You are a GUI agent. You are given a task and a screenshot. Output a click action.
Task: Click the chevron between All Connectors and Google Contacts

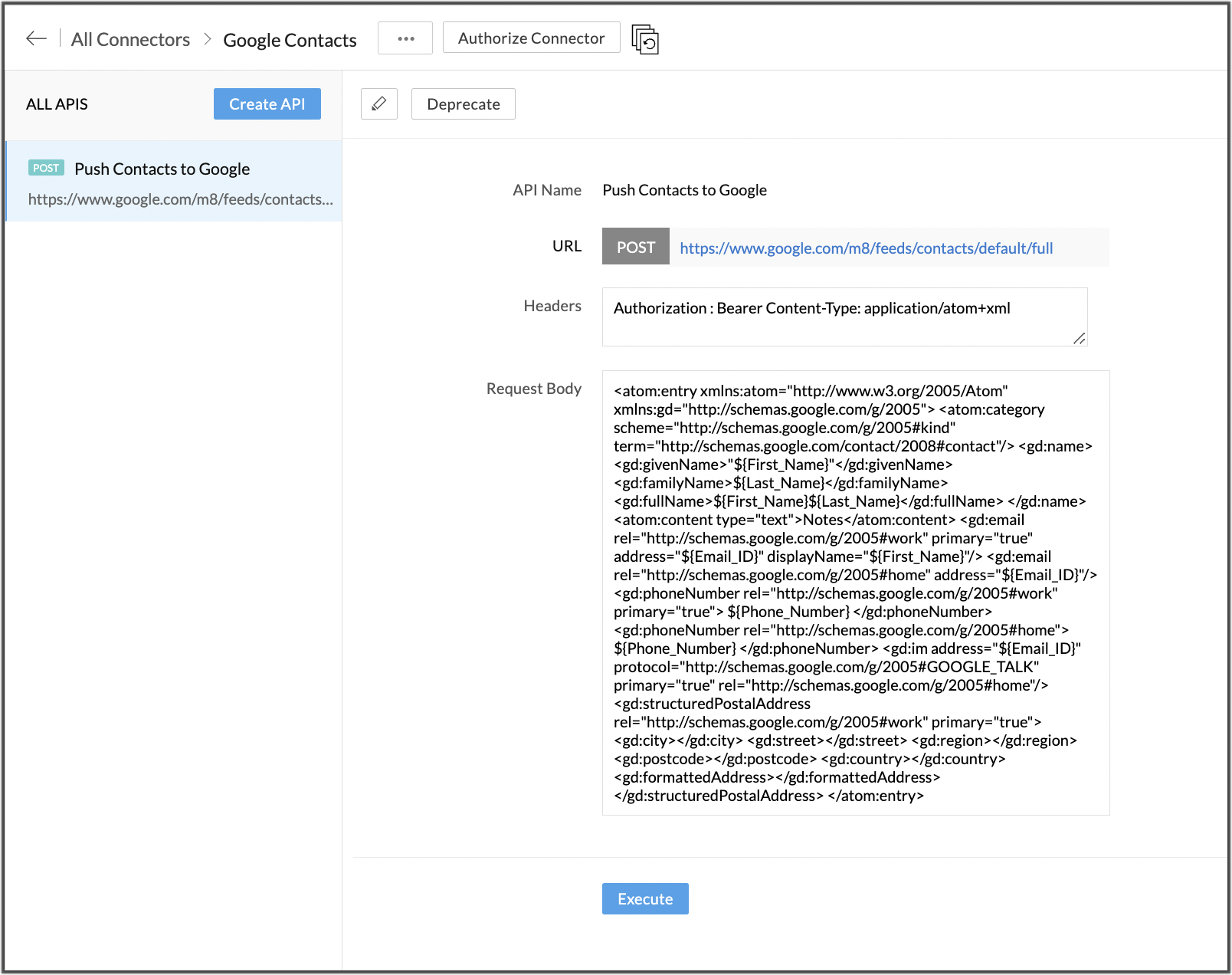coord(207,39)
